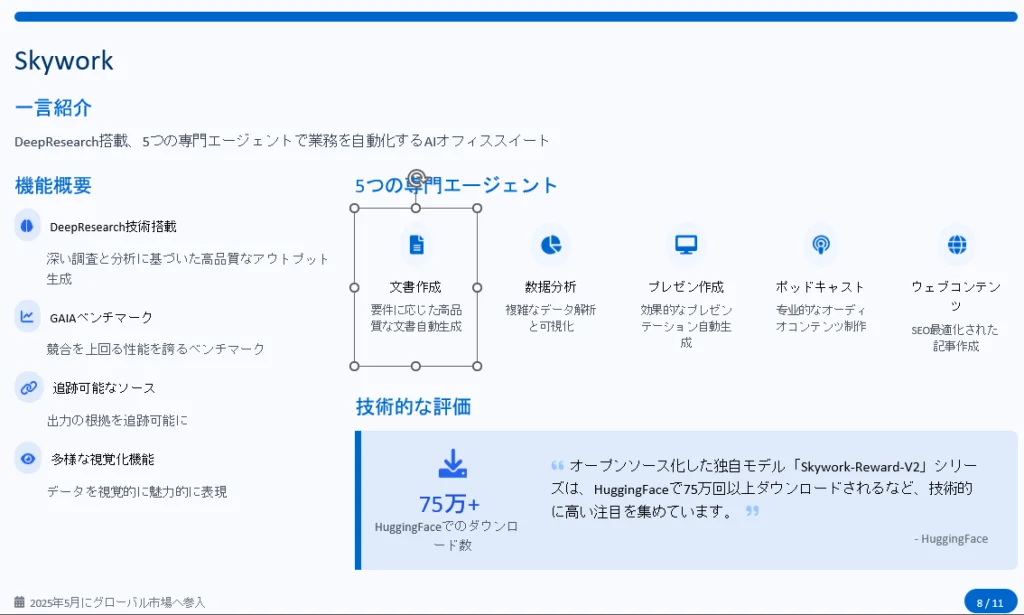Click the 深い調査と分析に基づいた description text
The width and height of the screenshot is (1024, 615).
point(187,268)
